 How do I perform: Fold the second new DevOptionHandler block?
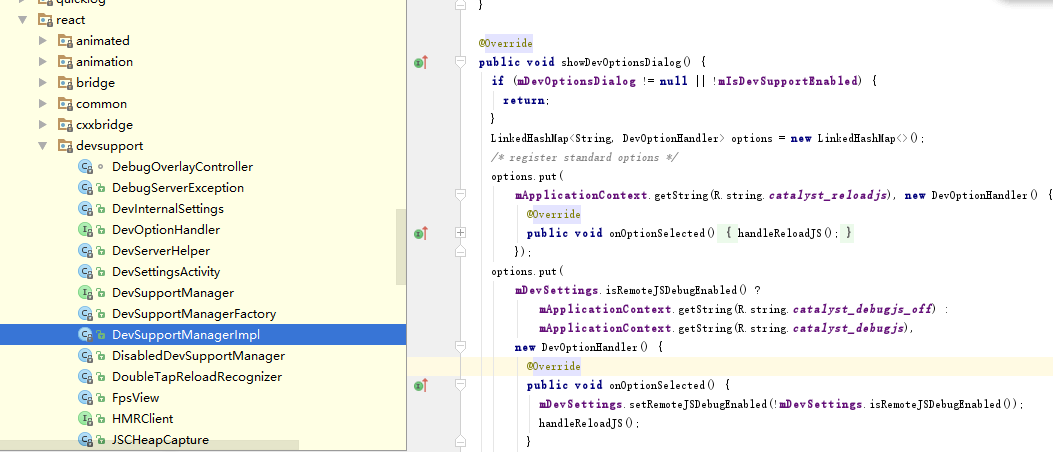click(460, 347)
